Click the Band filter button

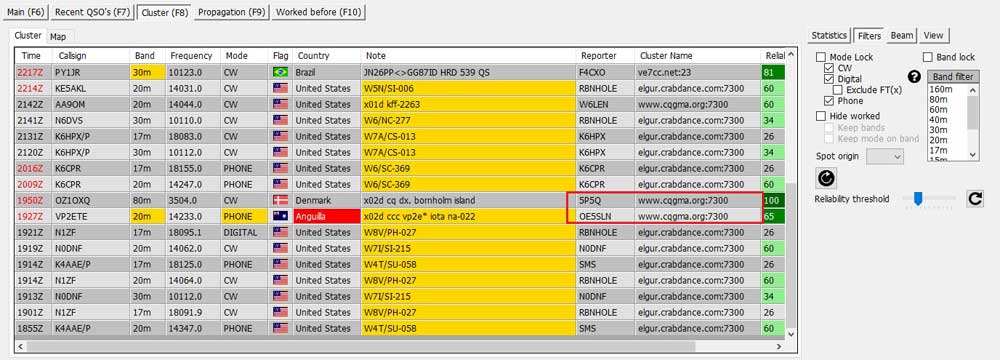[954, 77]
